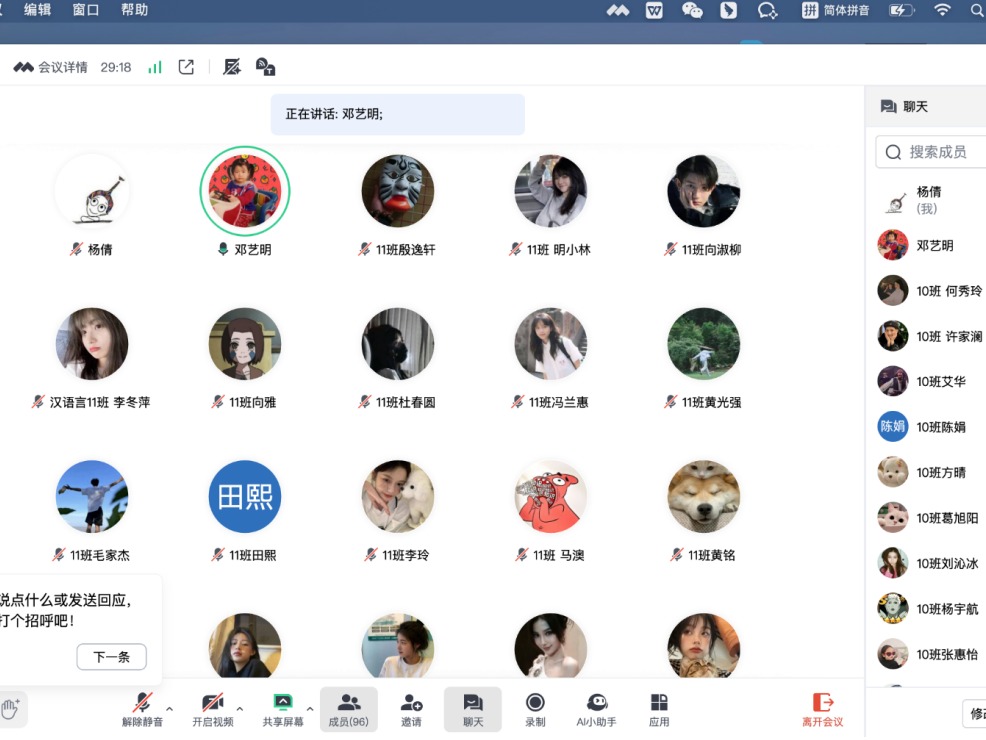
Task: Expand video options arrow next to 开启视频
Action: (240, 709)
